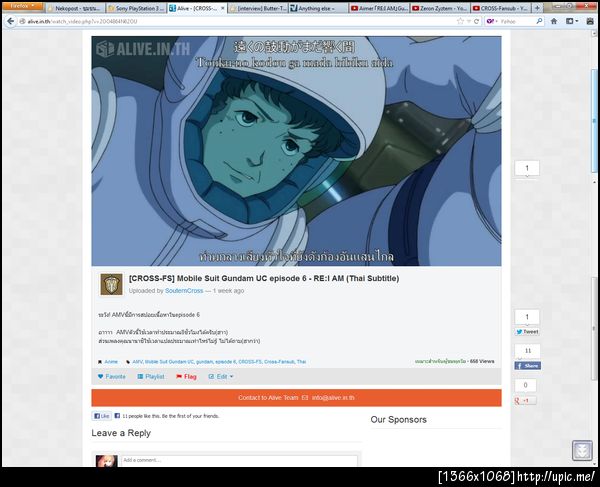Open the AMV tag link
The image size is (600, 487).
coord(137,362)
